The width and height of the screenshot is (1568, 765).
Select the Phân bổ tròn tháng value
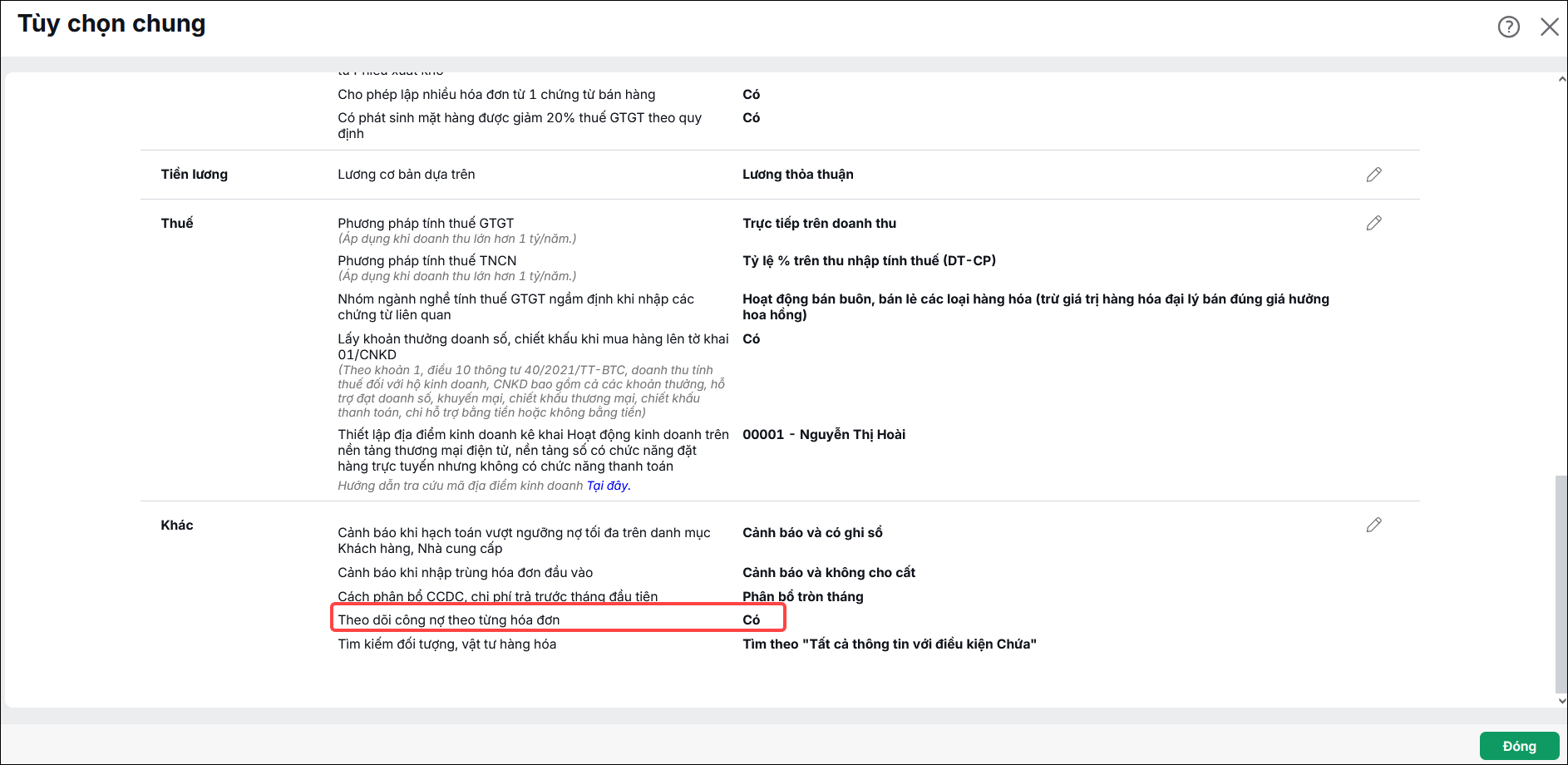(803, 596)
